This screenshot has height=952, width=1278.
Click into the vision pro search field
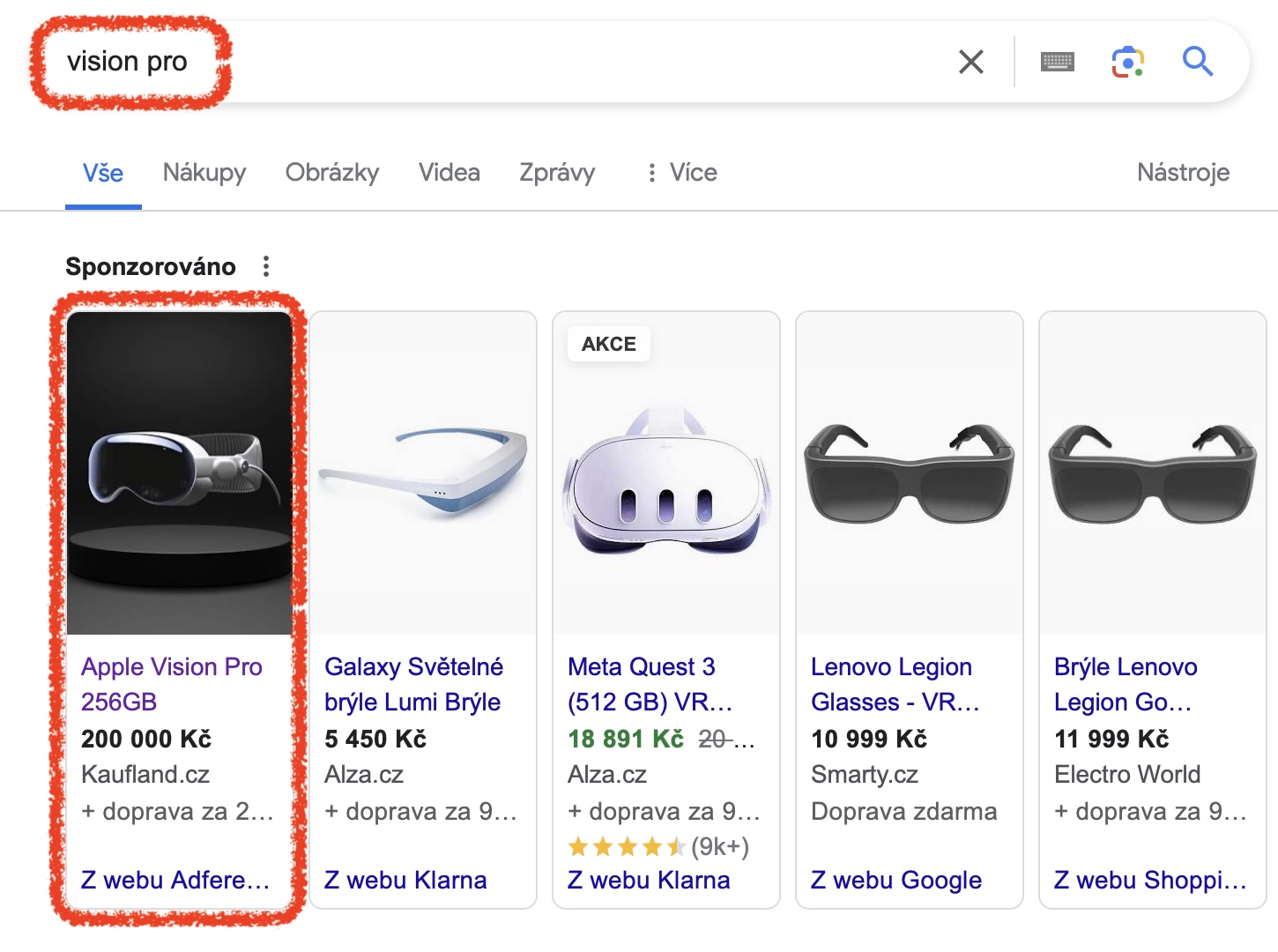pyautogui.click(x=529, y=62)
